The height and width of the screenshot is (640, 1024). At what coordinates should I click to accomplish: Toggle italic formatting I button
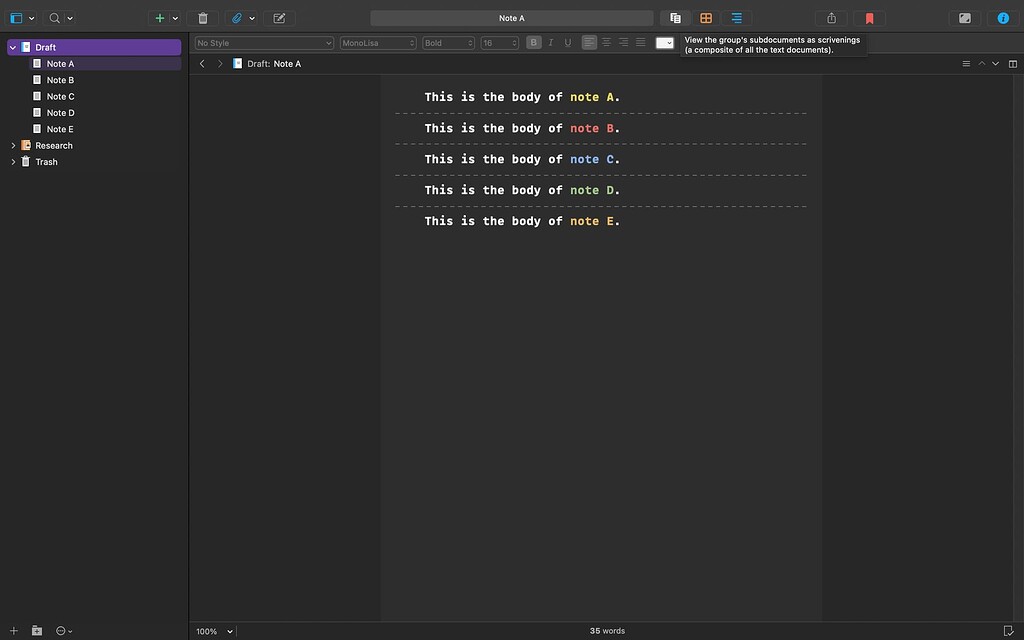click(x=551, y=42)
